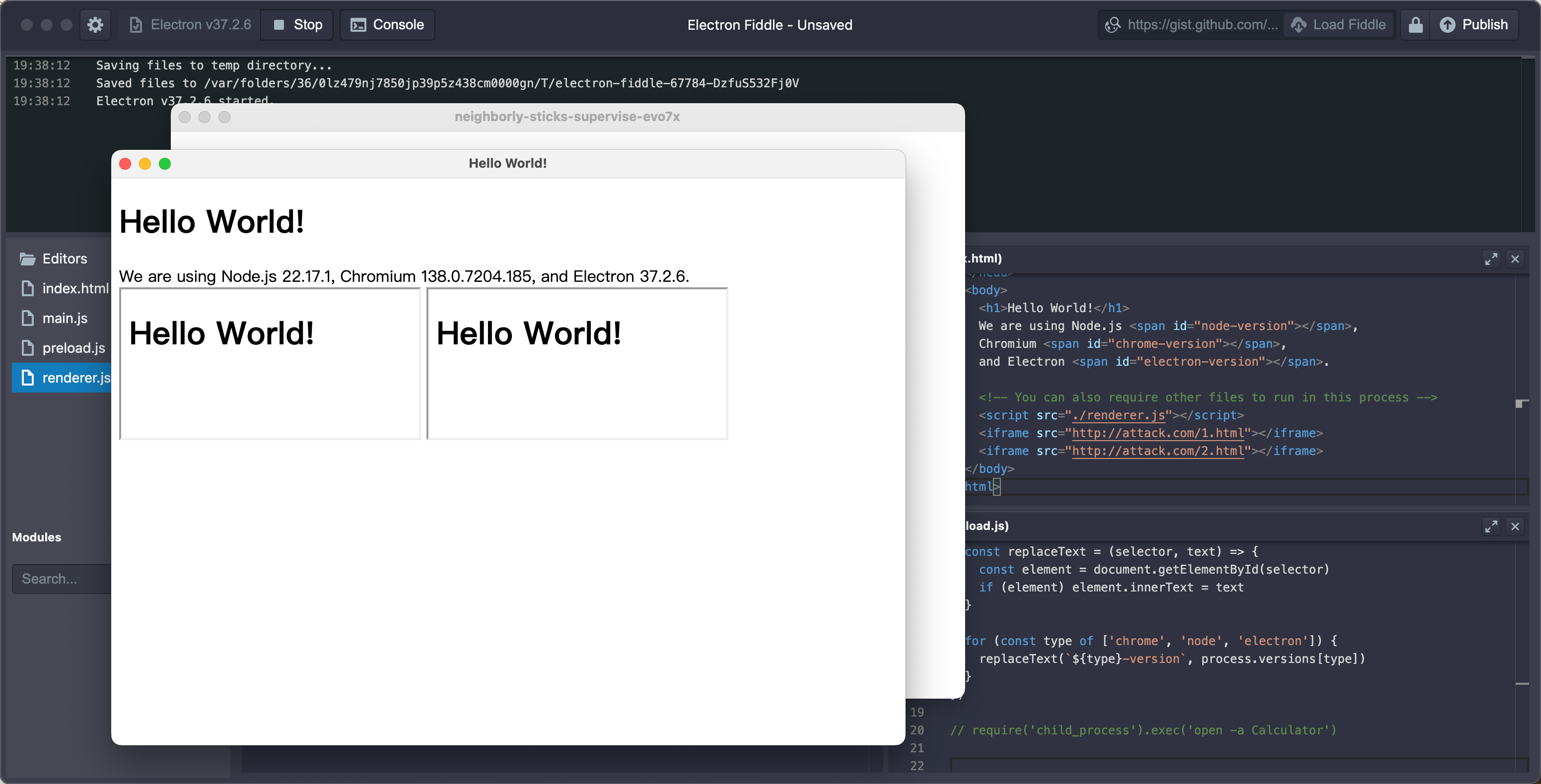Click the main.js file icon
This screenshot has width=1541, height=784.
(27, 318)
